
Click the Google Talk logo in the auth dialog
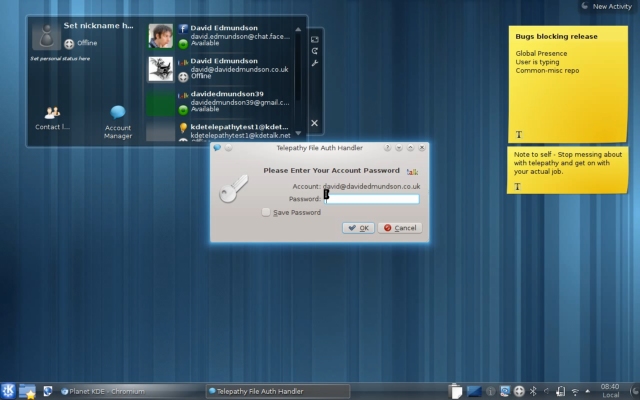[412, 172]
